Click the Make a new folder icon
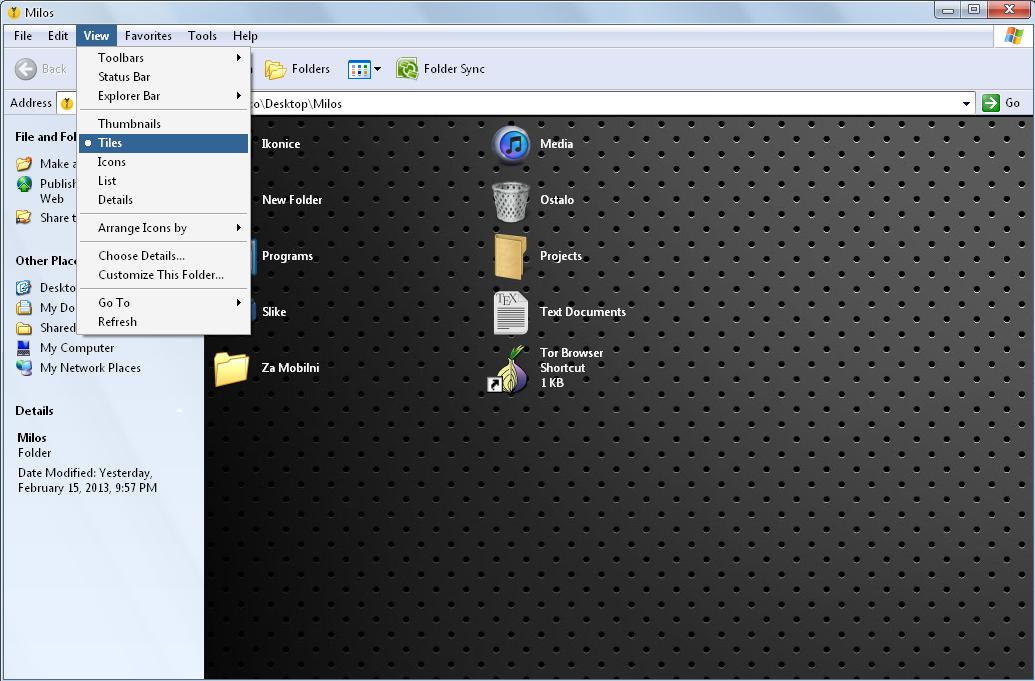Image resolution: width=1035 pixels, height=681 pixels. tap(24, 164)
